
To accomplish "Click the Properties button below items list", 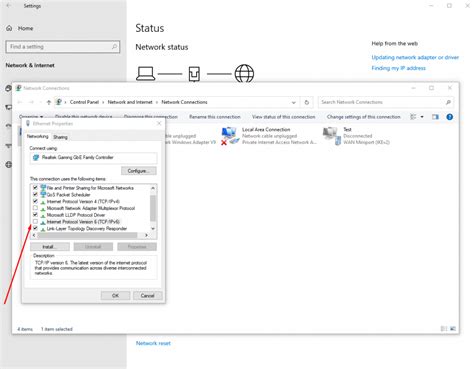I will pyautogui.click(x=137, y=247).
